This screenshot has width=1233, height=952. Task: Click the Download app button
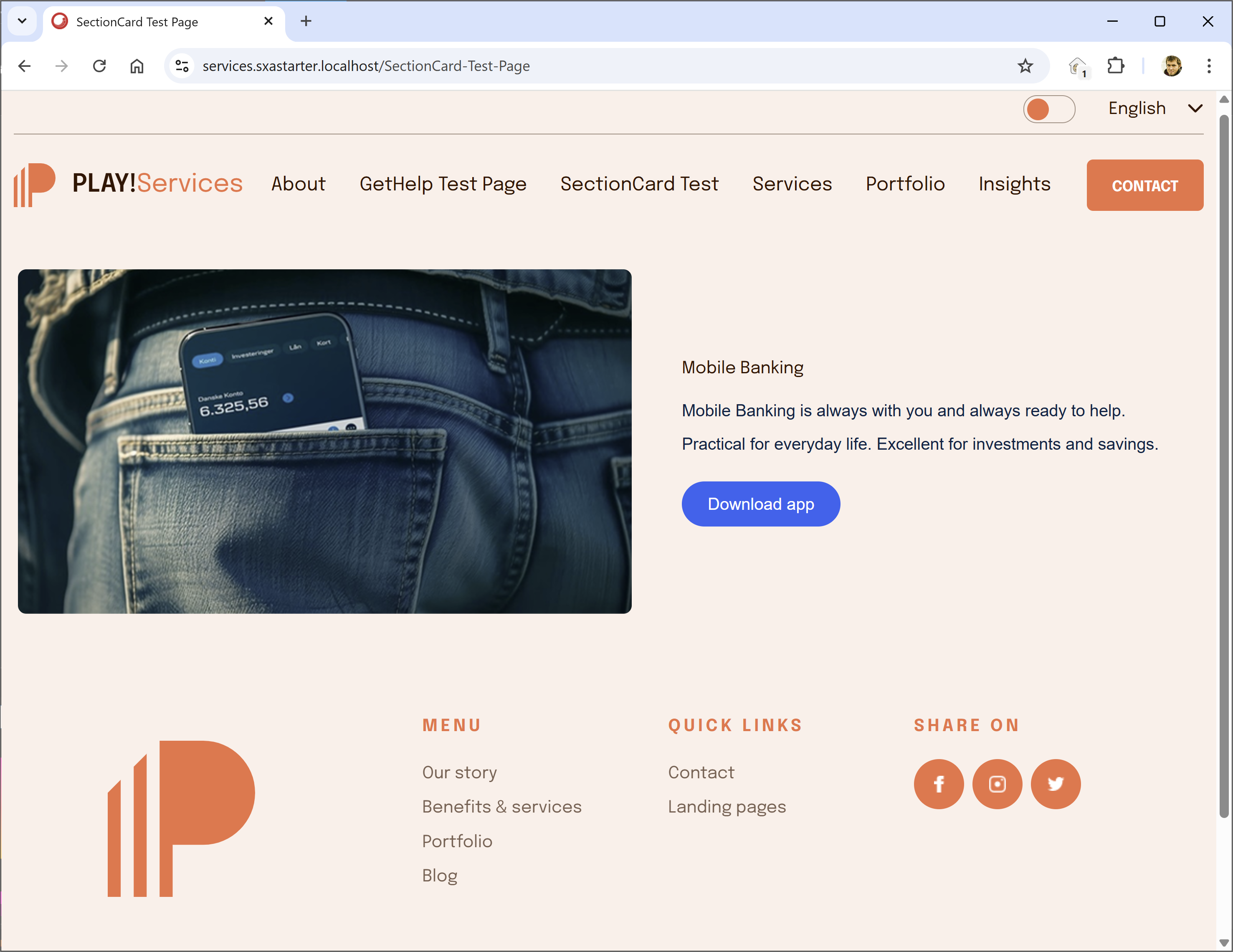pos(760,504)
